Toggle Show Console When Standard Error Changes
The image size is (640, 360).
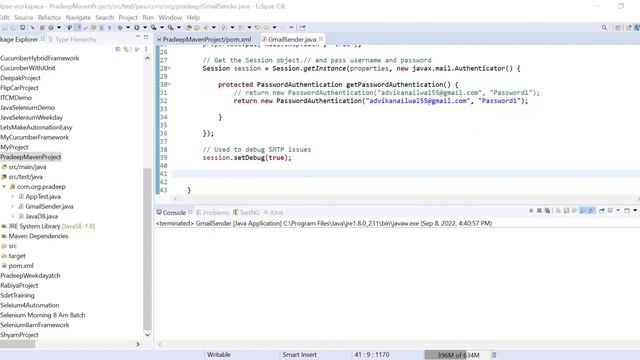click(x=591, y=211)
